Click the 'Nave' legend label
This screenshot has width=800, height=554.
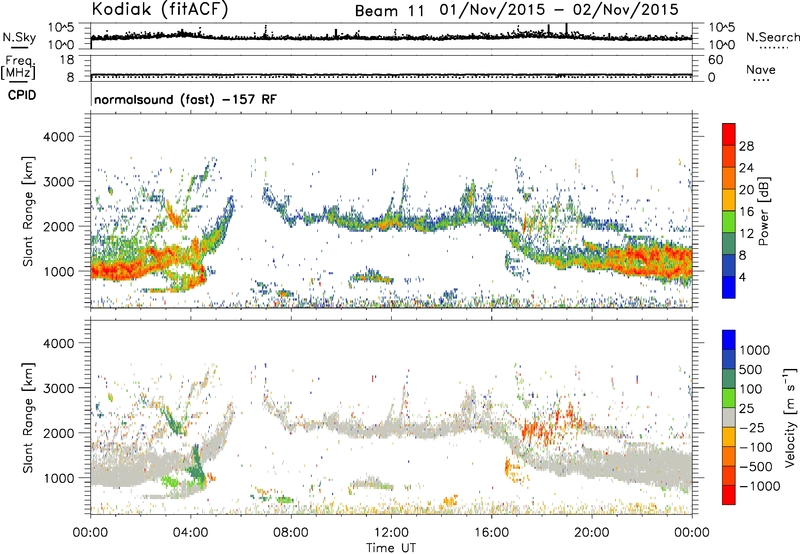pyautogui.click(x=761, y=70)
